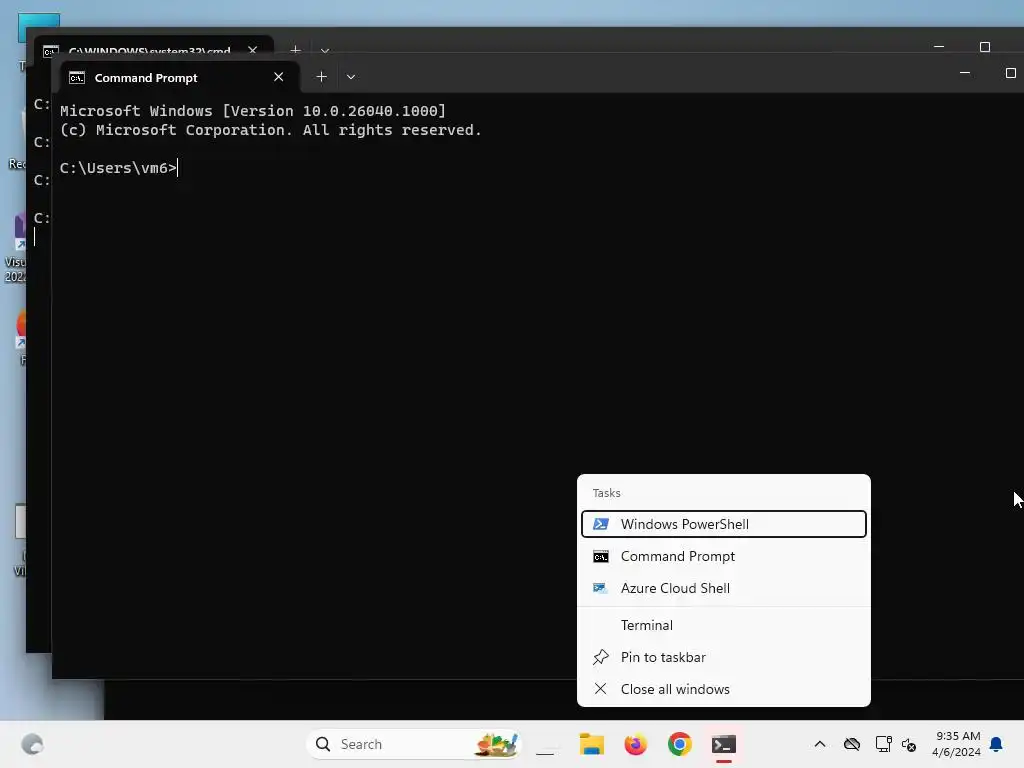Close the Command Prompt tab
1024x768 pixels.
tap(279, 77)
